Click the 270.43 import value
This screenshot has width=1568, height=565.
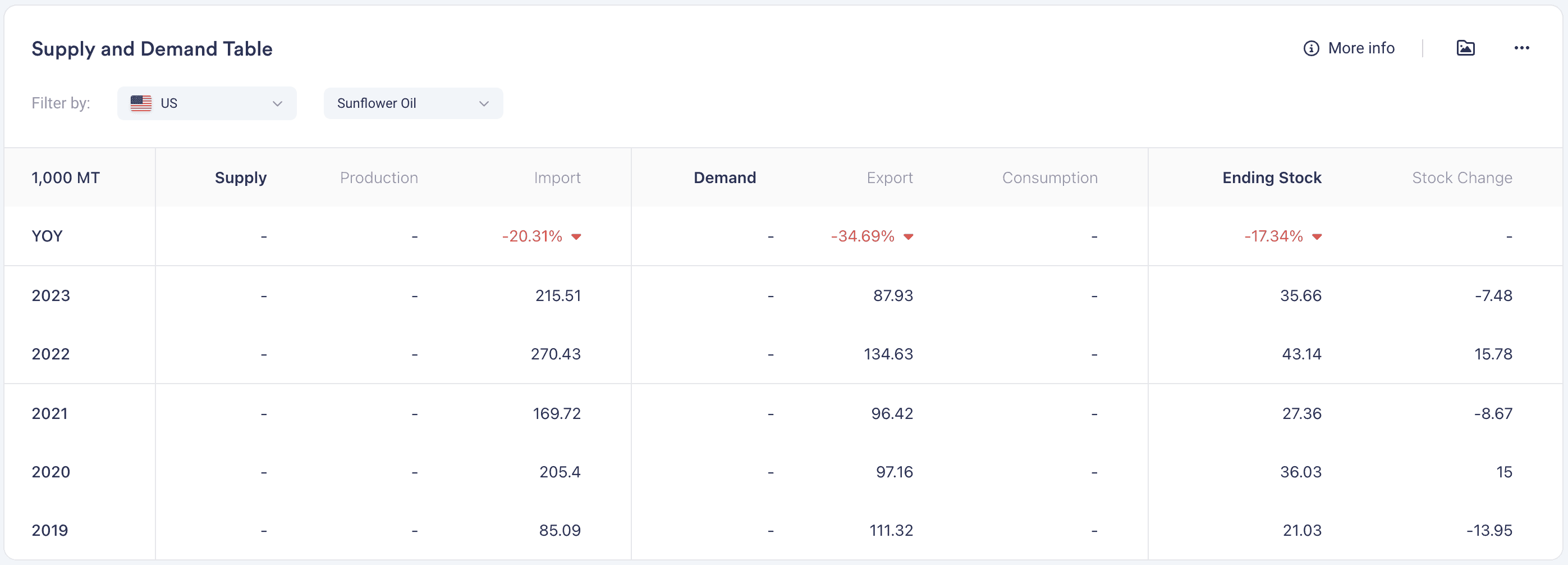coord(556,354)
